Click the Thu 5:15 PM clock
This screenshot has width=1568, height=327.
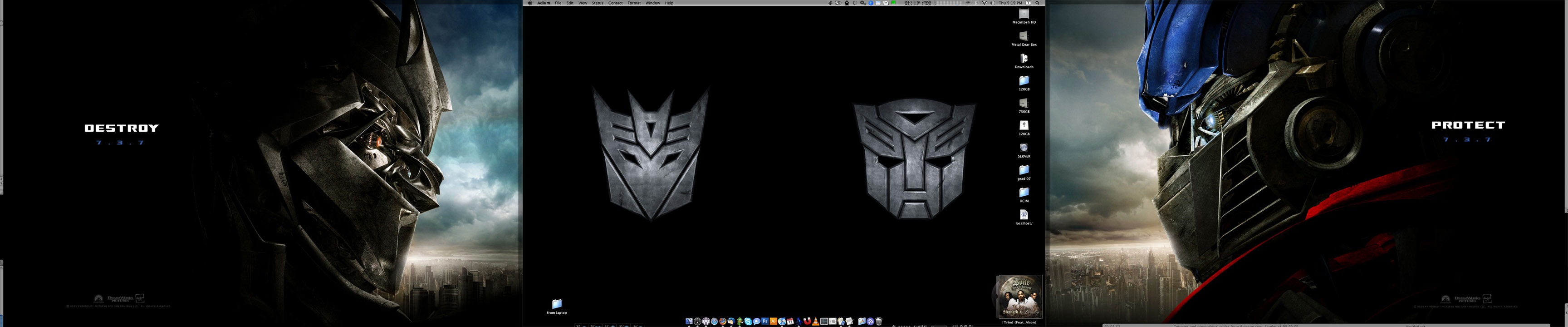pos(1010,3)
